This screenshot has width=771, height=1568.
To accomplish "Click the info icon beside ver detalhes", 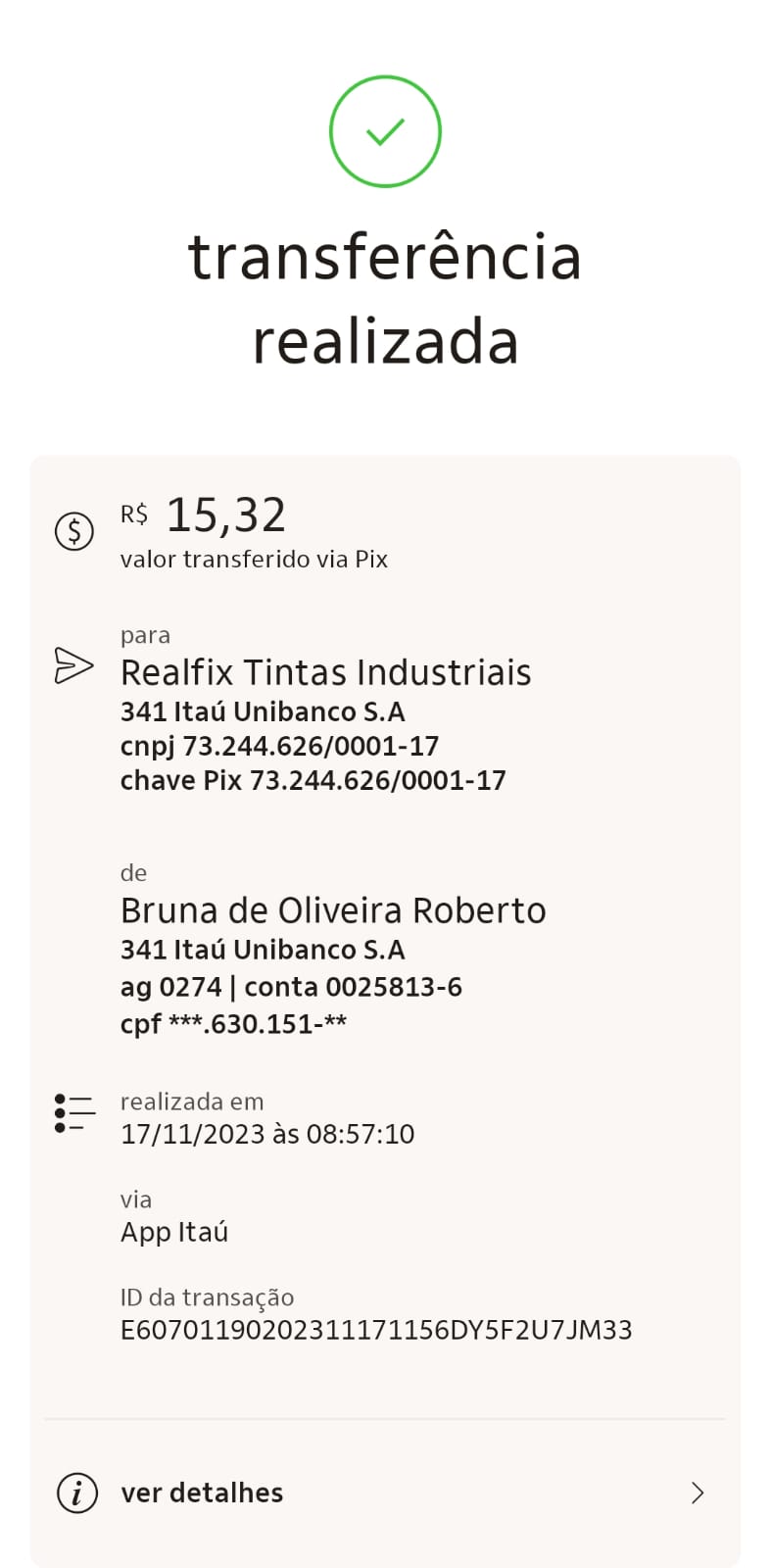I will [x=77, y=1493].
